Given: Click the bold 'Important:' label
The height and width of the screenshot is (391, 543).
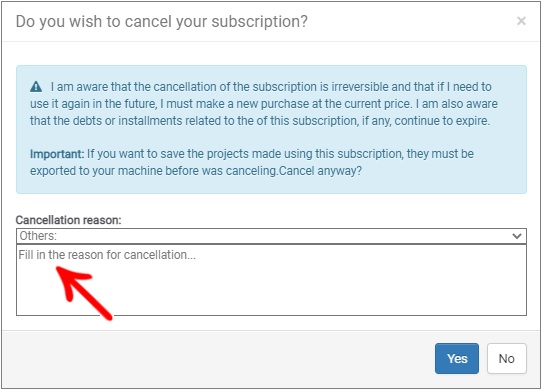Looking at the screenshot, I should pos(57,154).
